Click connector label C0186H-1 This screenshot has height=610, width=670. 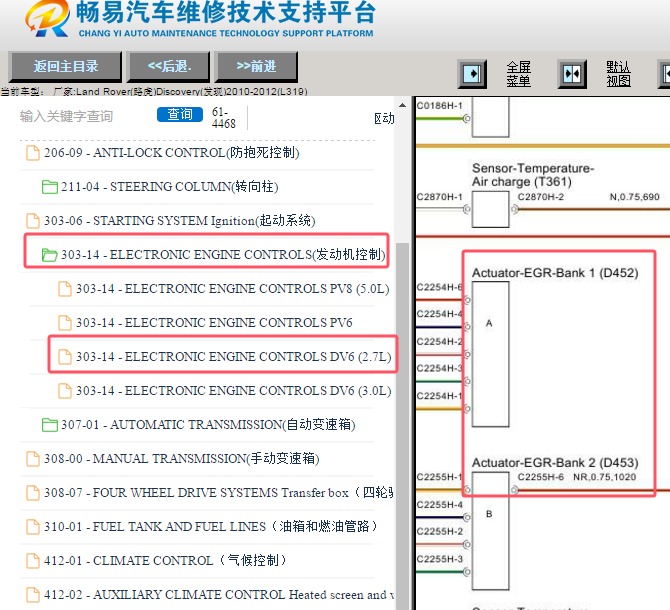(440, 106)
